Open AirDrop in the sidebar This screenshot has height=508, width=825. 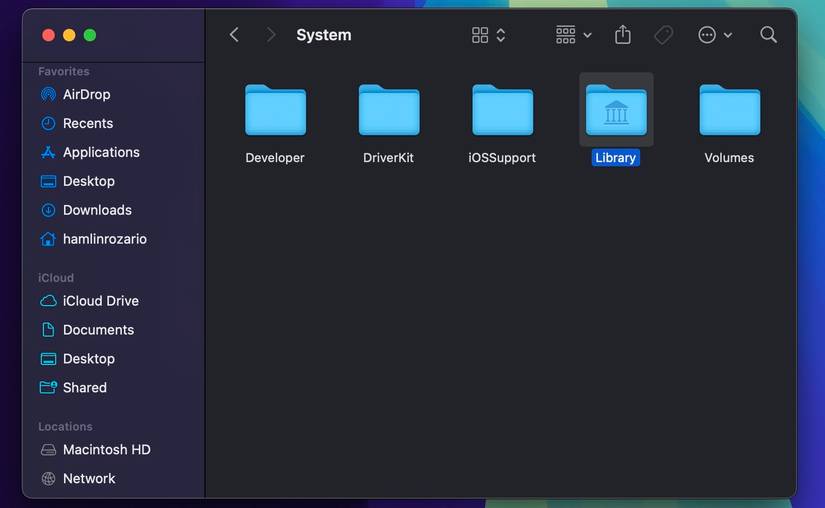(86, 94)
